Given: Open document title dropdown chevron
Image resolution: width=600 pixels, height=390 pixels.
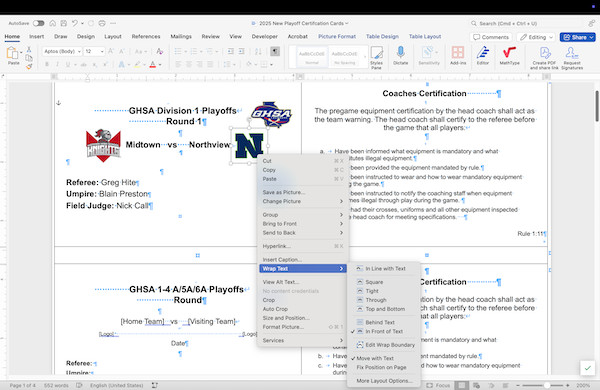Looking at the screenshot, I should click(x=347, y=23).
